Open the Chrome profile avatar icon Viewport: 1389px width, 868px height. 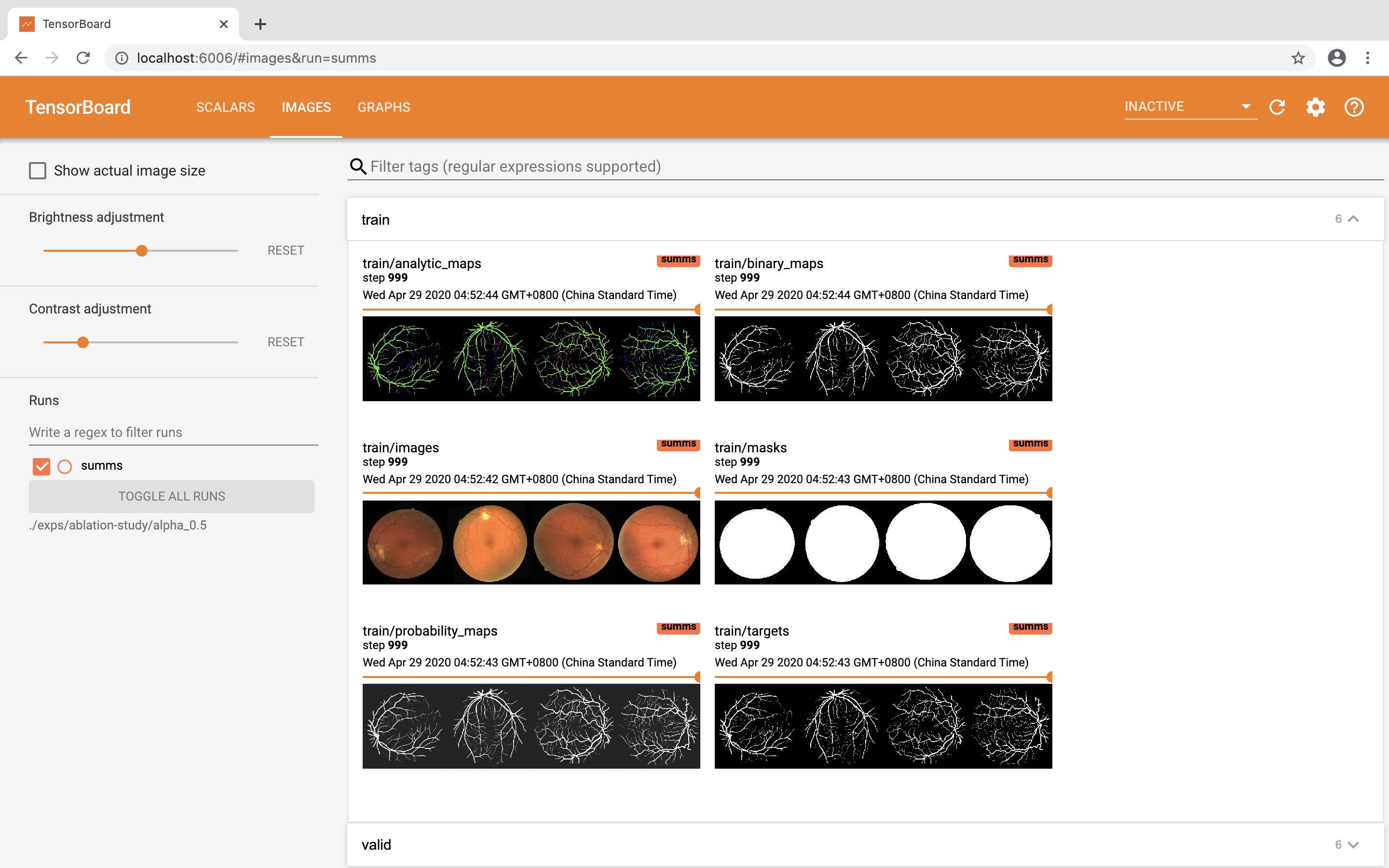(1336, 58)
